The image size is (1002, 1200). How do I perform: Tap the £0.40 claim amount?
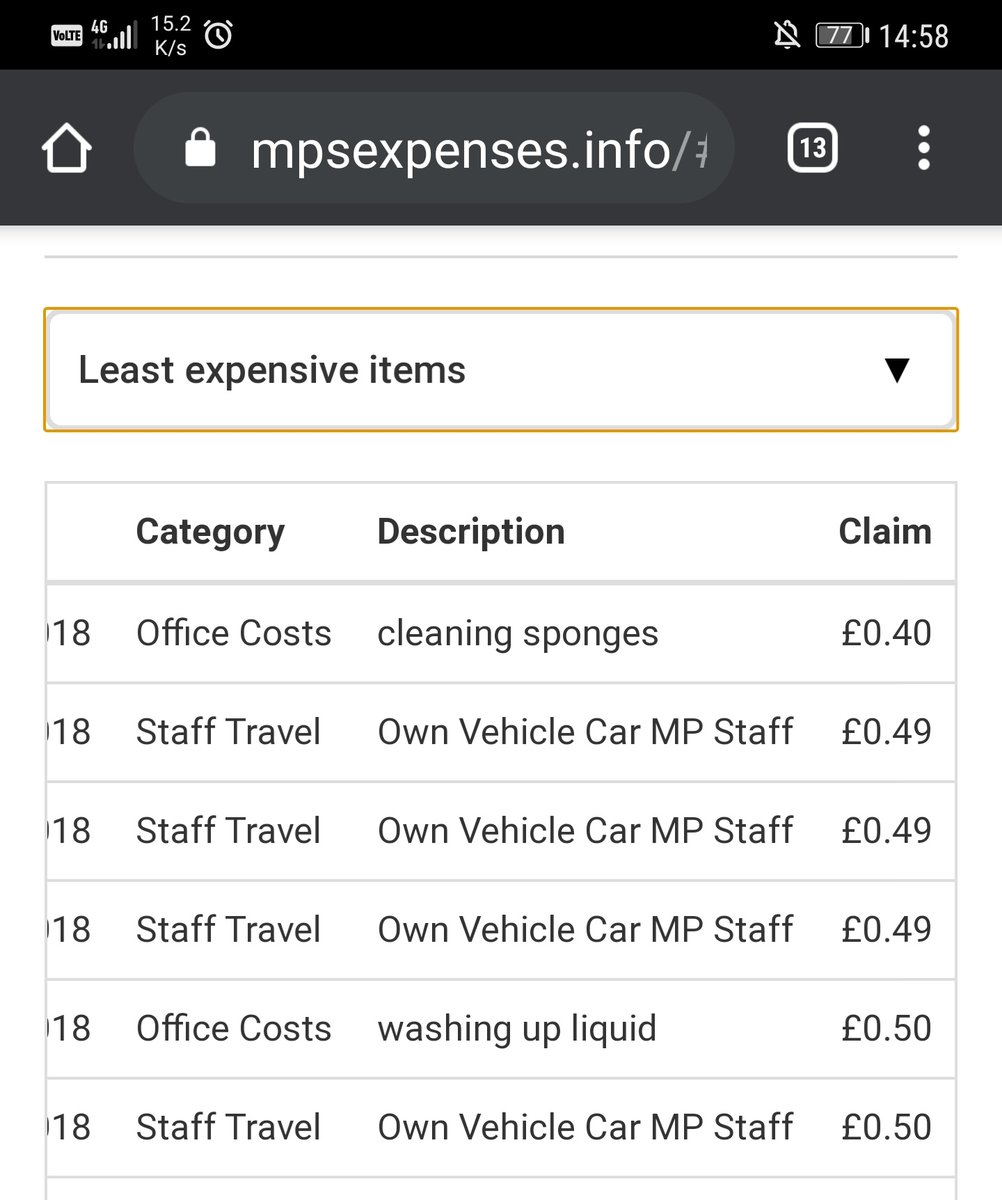pyautogui.click(x=886, y=633)
